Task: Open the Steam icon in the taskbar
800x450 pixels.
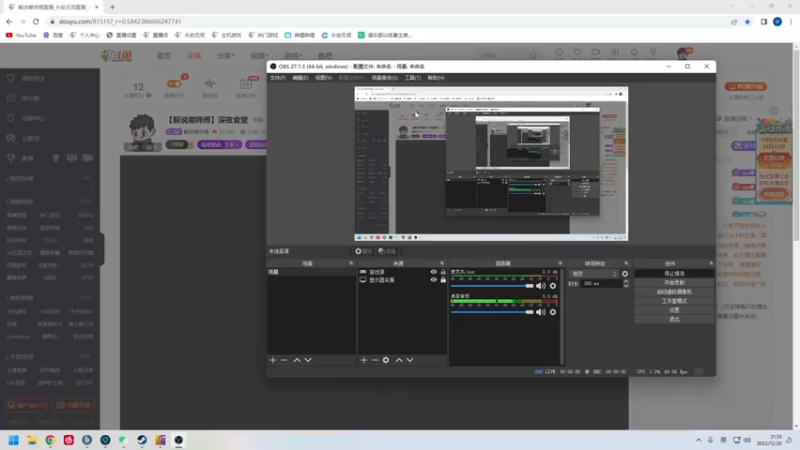Action: 142,440
